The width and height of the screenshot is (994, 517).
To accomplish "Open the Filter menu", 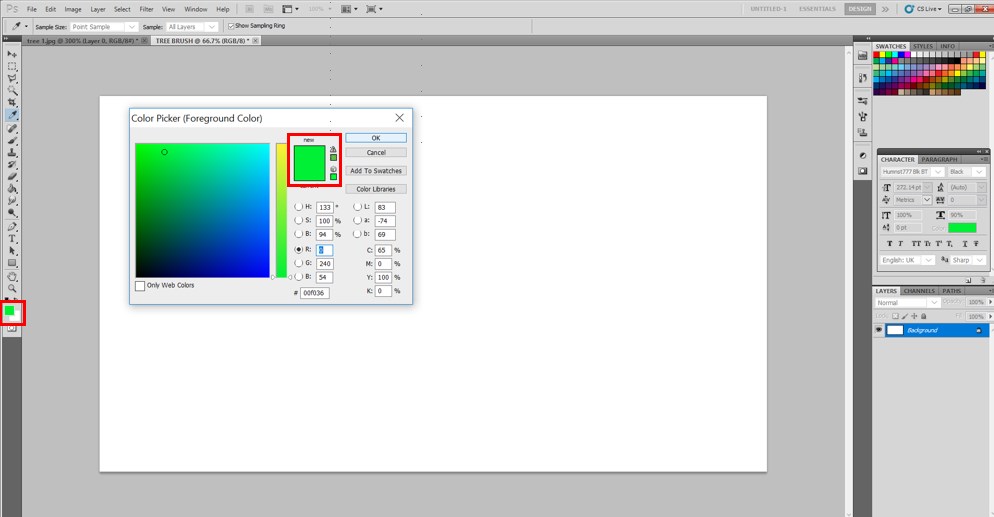I will [146, 10].
